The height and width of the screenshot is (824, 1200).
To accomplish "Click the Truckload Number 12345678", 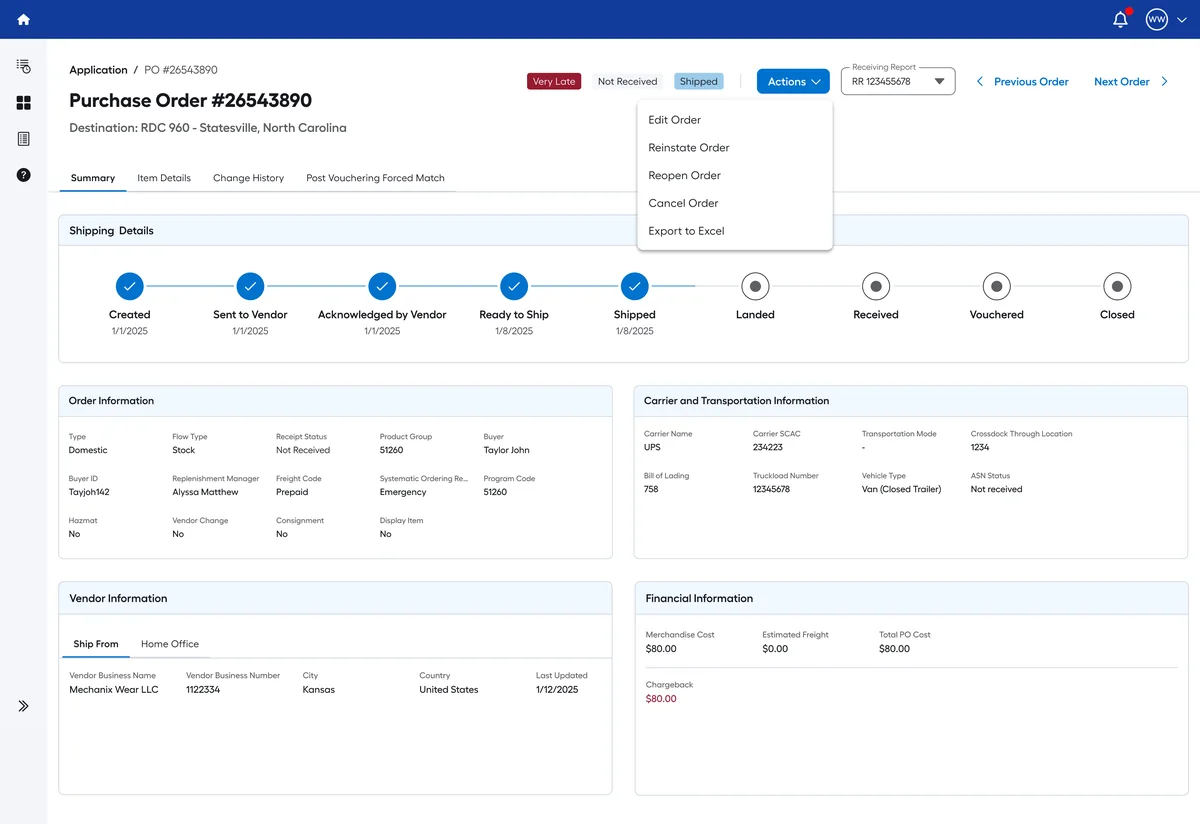I will tap(771, 489).
